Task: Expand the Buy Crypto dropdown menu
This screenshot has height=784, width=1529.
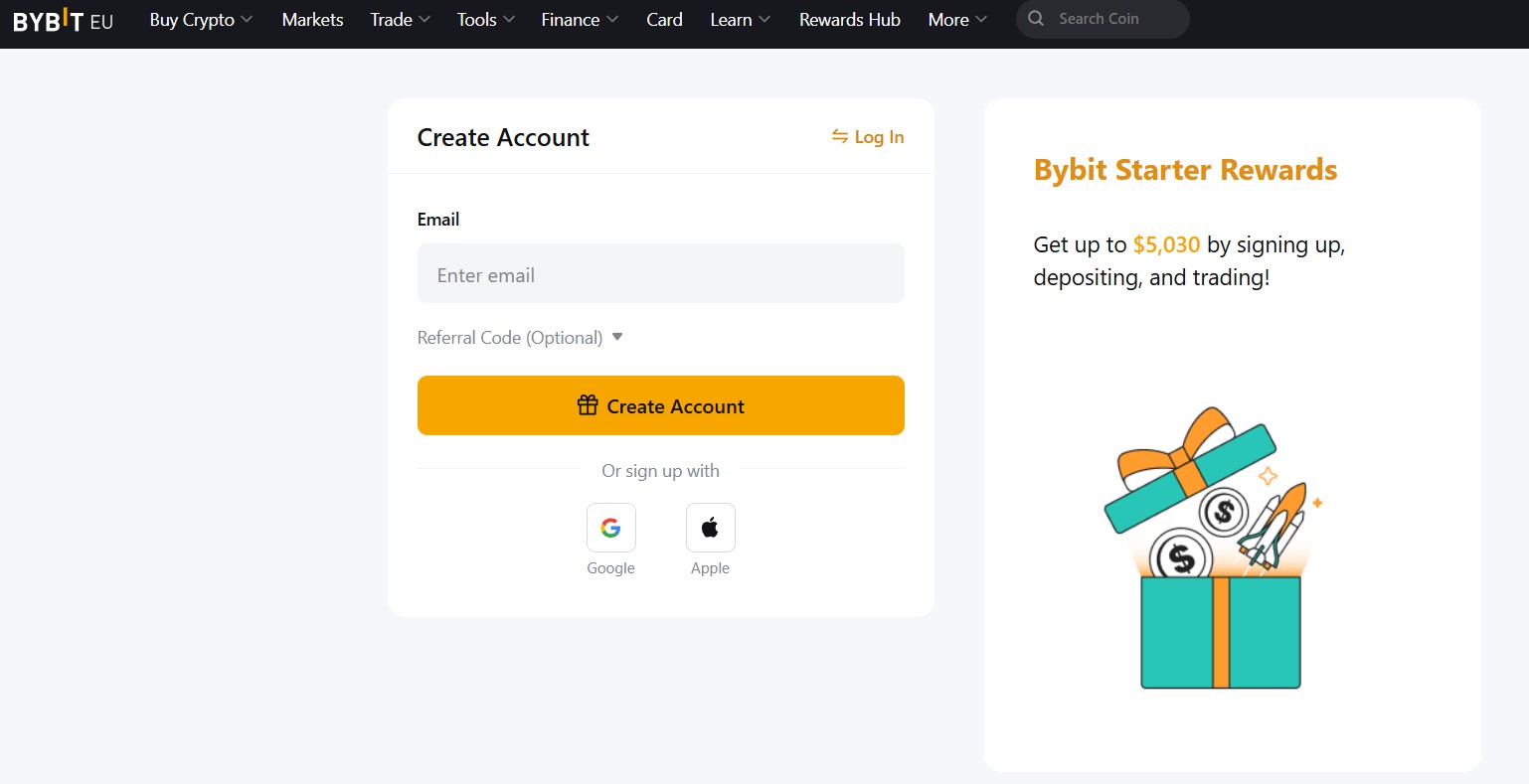Action: pyautogui.click(x=201, y=20)
